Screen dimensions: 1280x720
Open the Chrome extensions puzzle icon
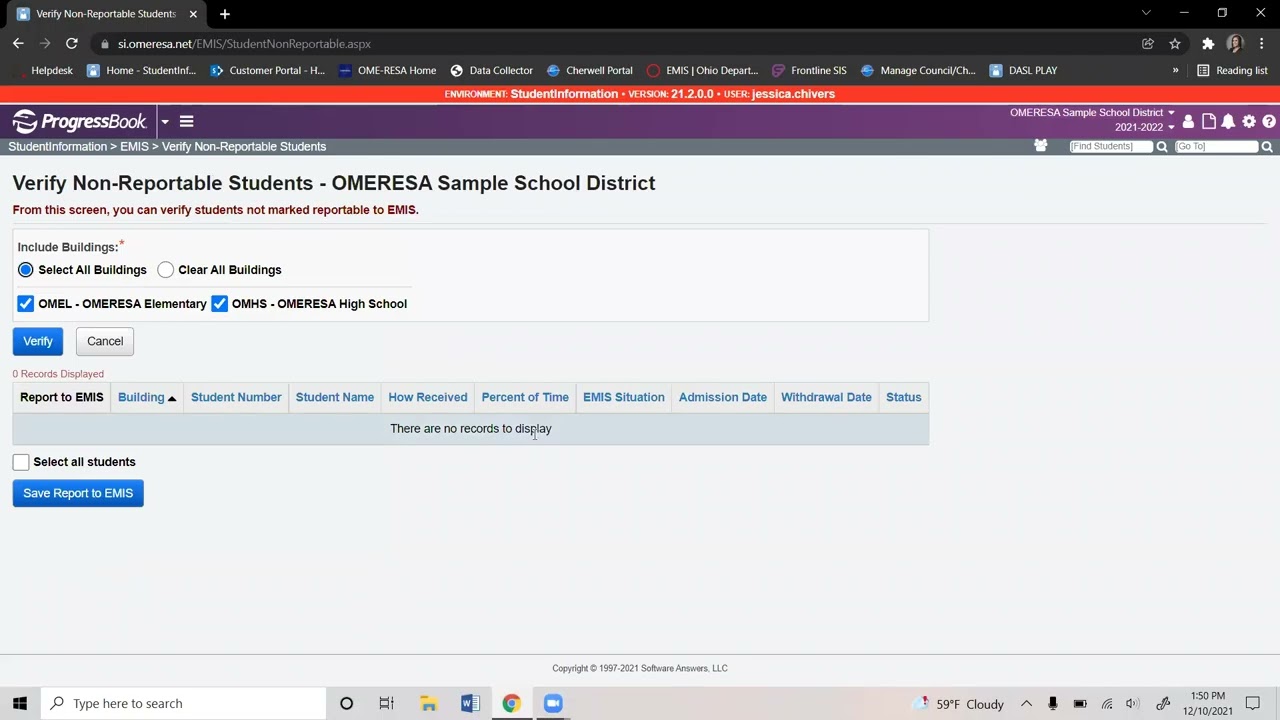tap(1208, 44)
